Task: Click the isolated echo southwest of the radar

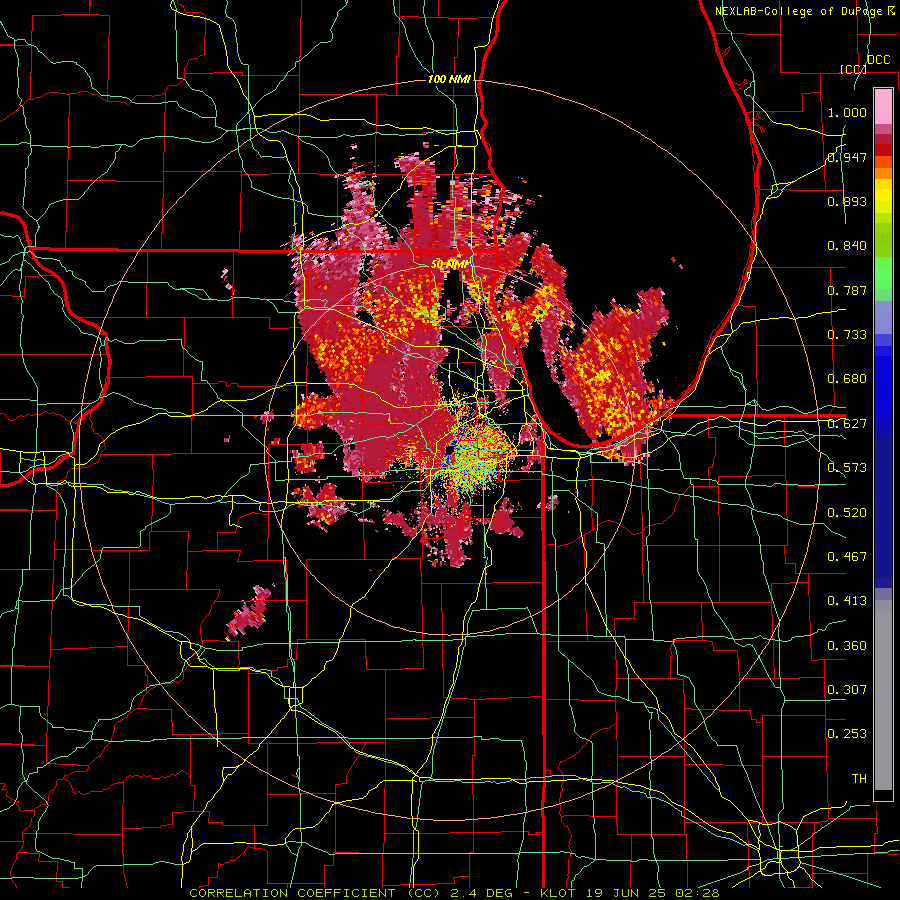Action: [x=249, y=613]
